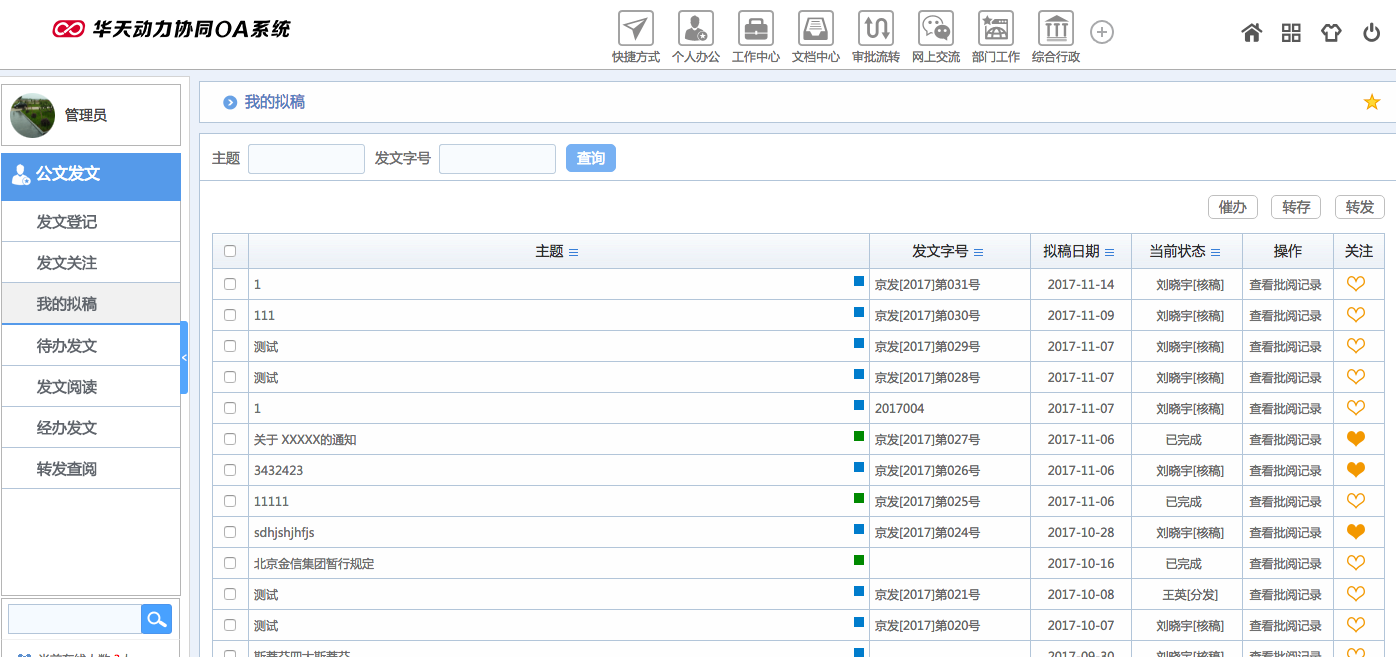This screenshot has height=657, width=1396.
Task: Click the magnifier search button in sidebar
Action: pyautogui.click(x=156, y=619)
